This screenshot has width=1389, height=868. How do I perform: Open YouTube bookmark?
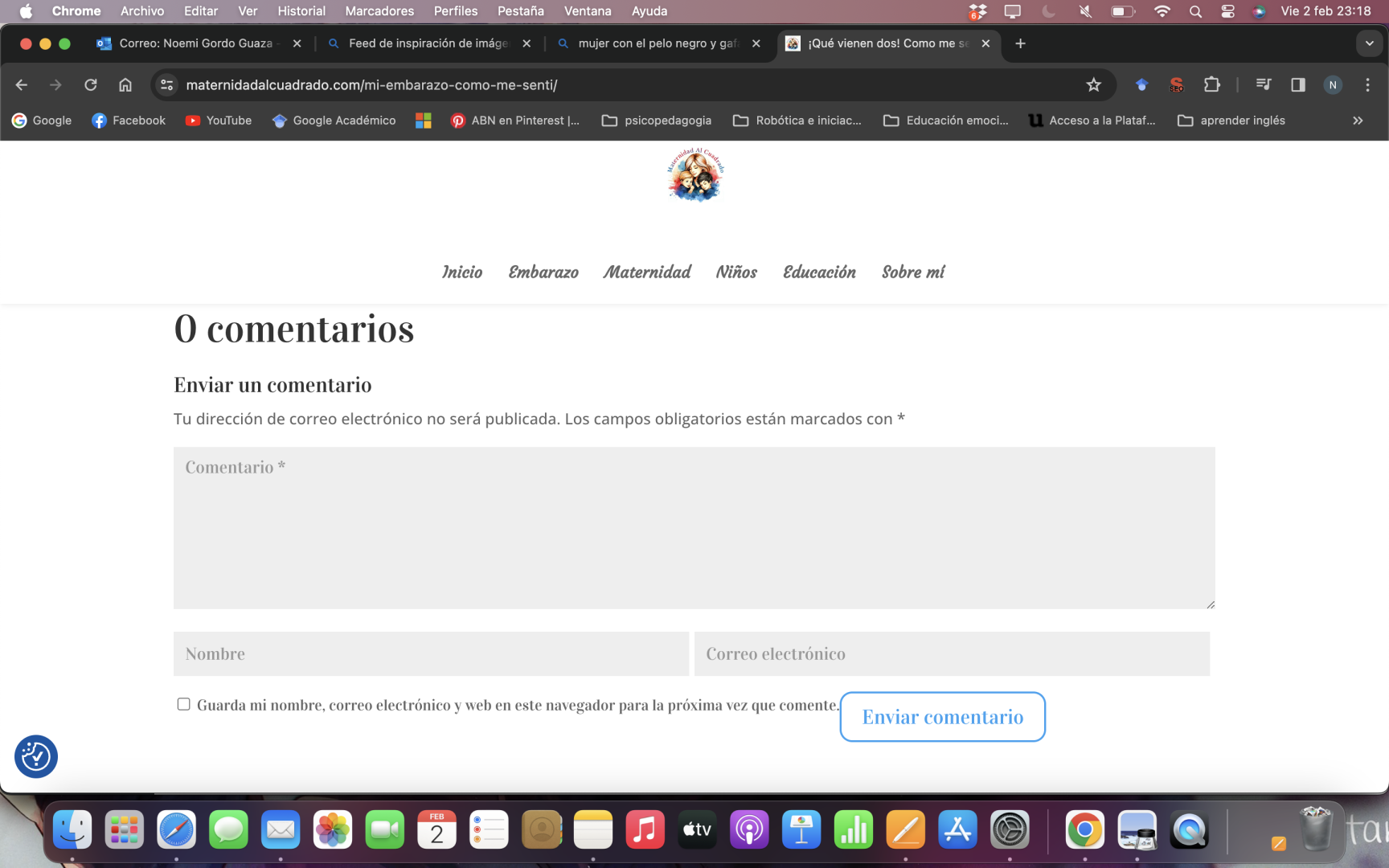point(219,121)
